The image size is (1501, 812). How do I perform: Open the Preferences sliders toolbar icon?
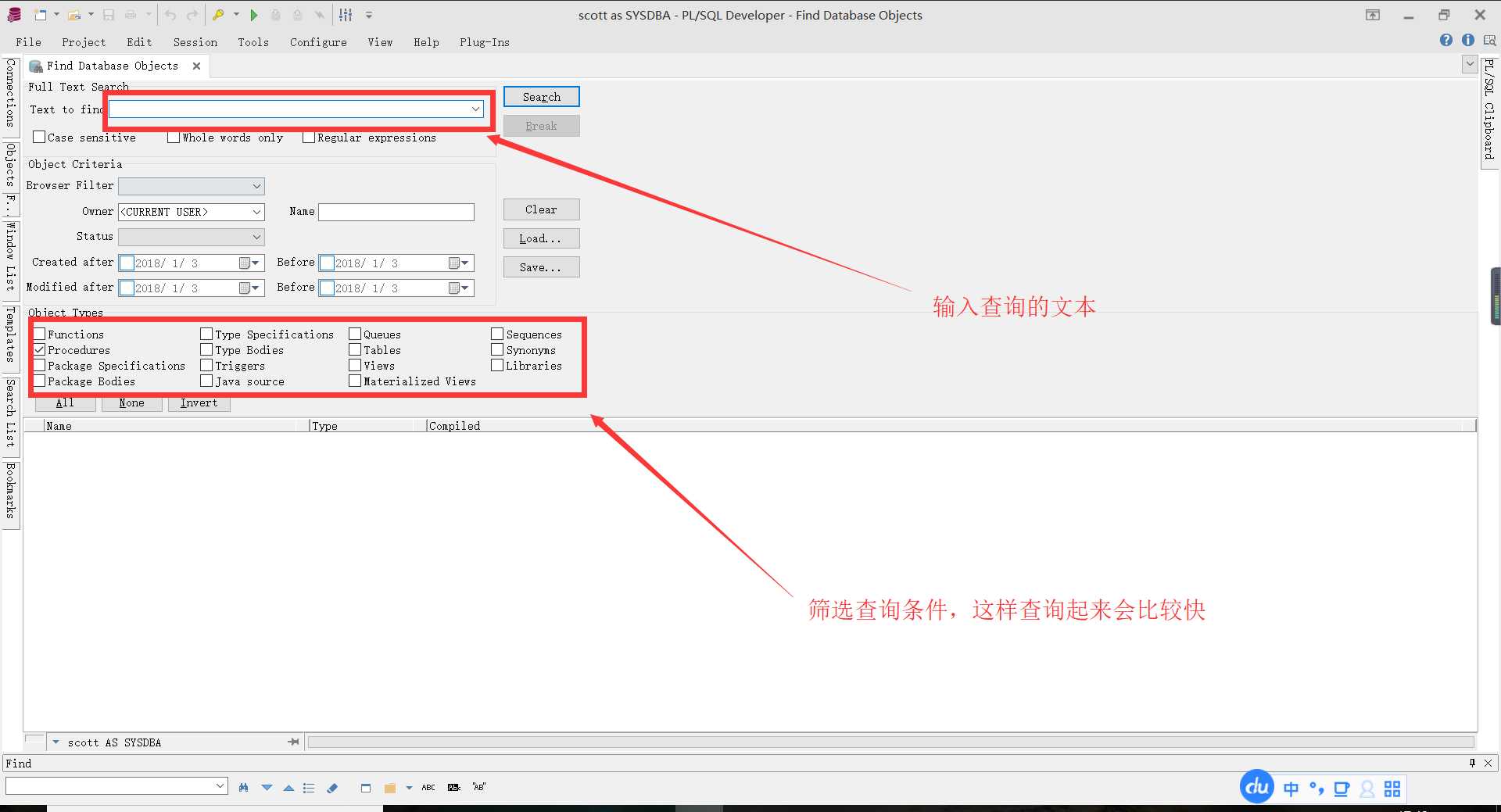click(x=346, y=15)
